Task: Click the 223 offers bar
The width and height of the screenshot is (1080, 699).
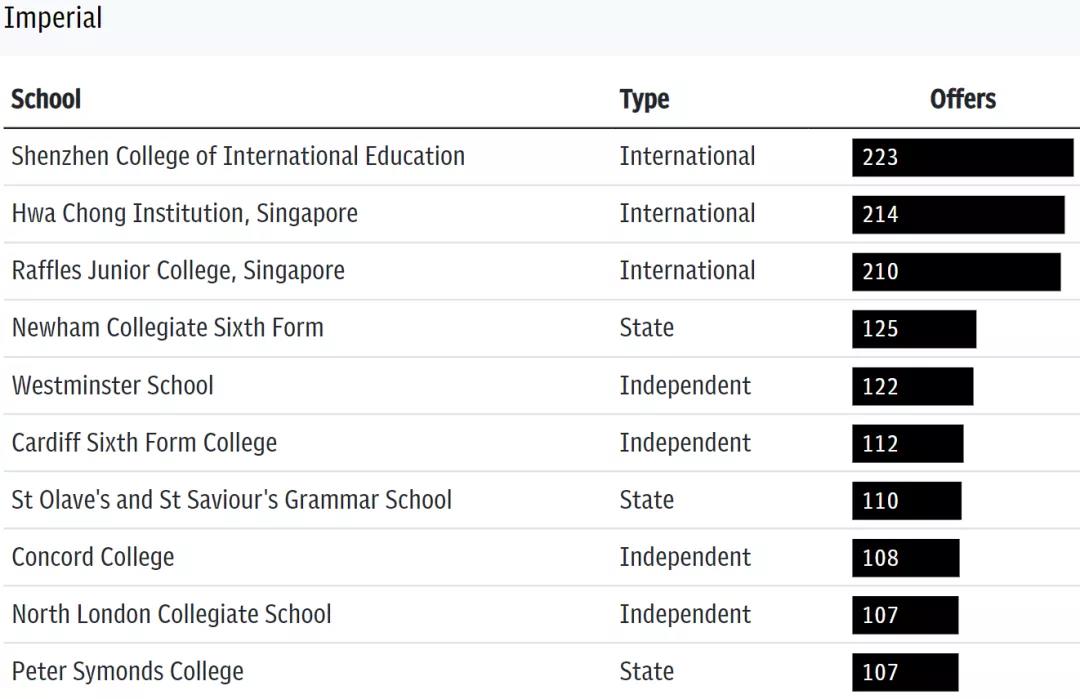Action: coord(962,157)
